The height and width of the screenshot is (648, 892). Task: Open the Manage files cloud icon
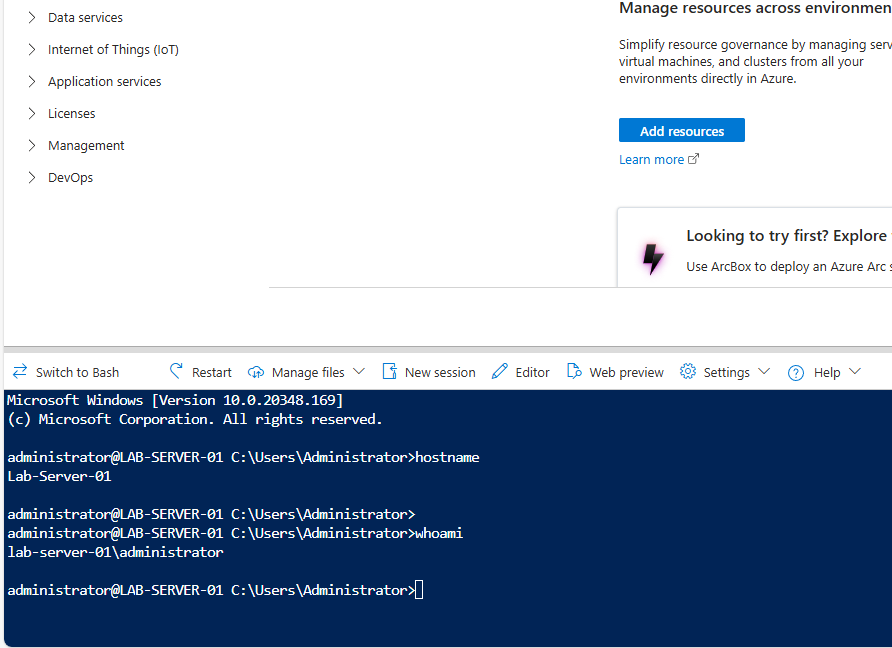tap(256, 371)
